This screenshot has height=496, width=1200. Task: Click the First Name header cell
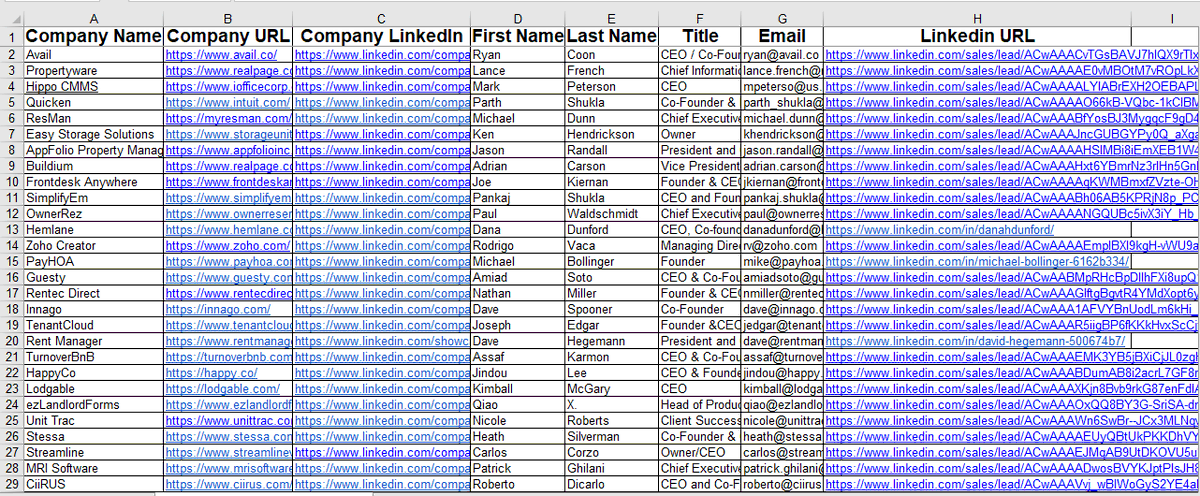(x=517, y=36)
